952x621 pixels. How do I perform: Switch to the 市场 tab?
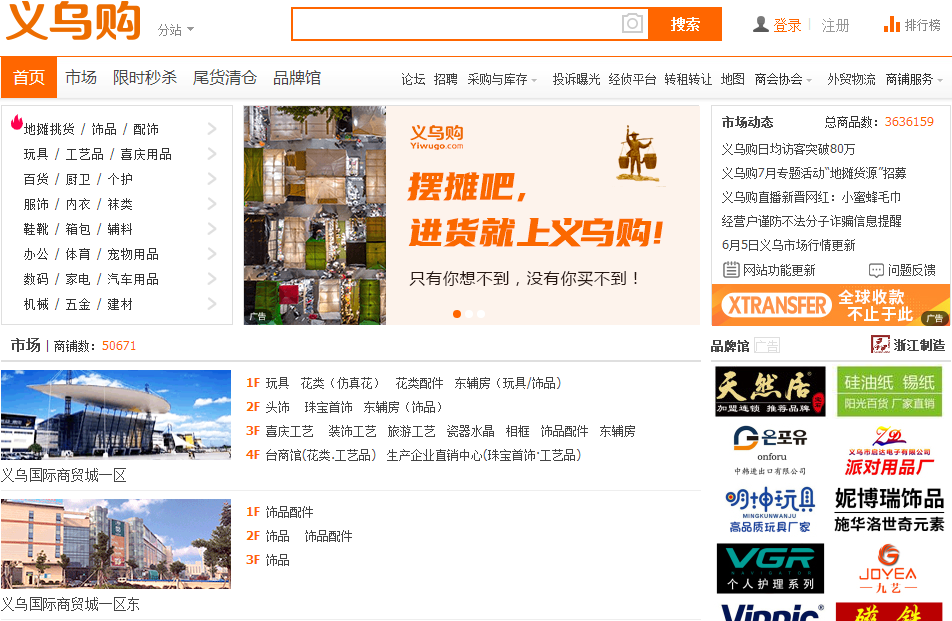click(81, 78)
